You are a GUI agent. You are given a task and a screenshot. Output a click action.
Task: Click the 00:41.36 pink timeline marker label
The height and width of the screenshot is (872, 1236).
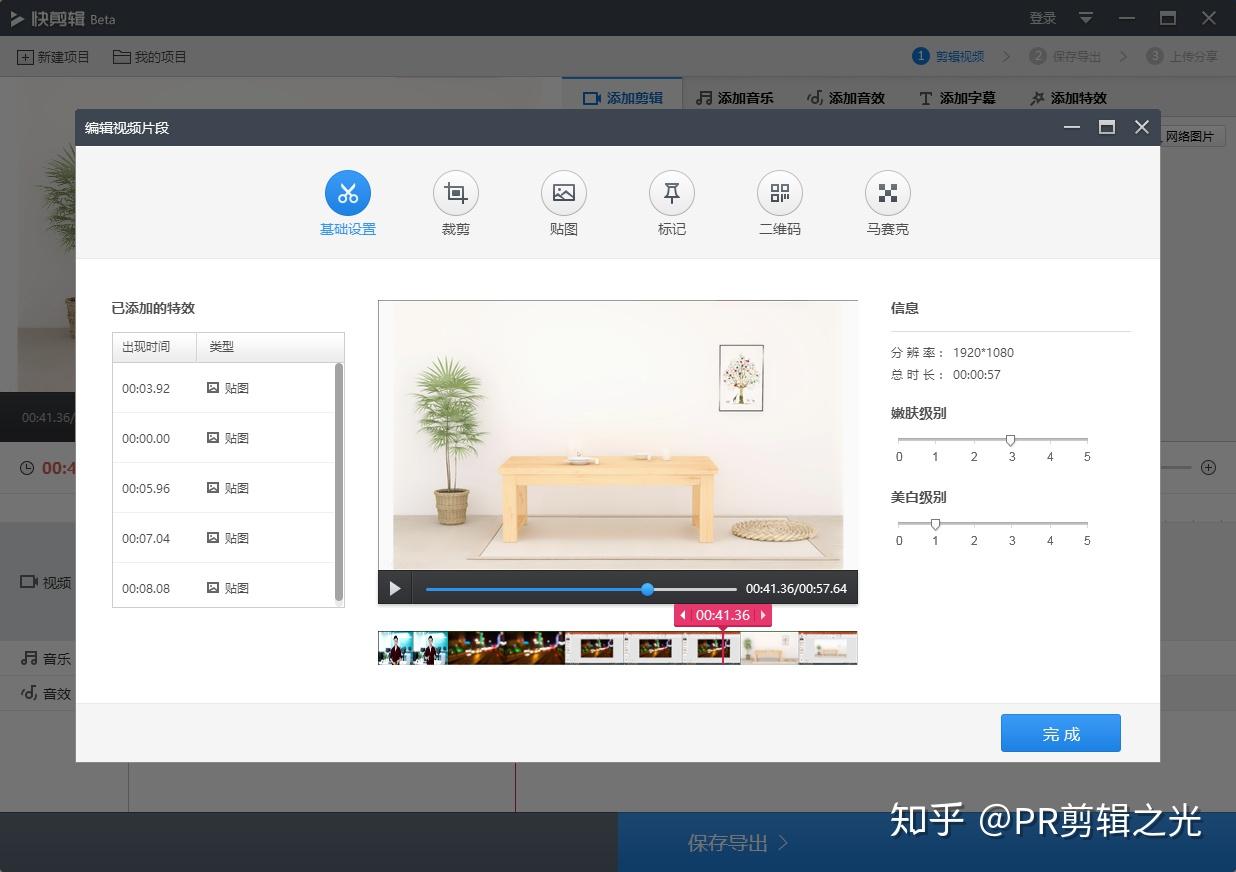point(723,615)
